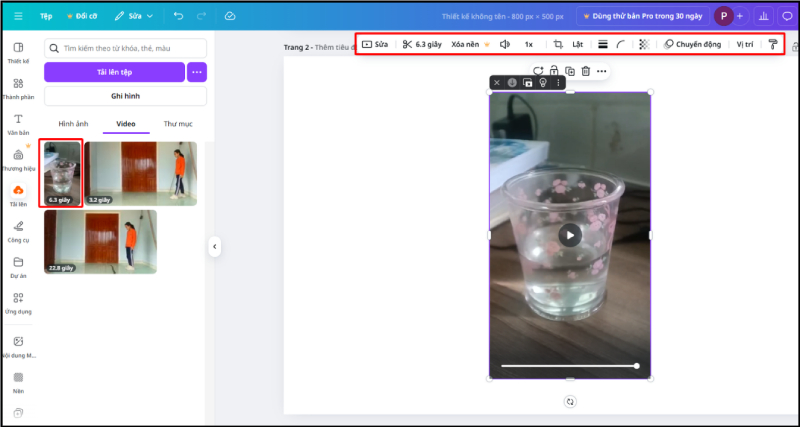Click the video progress bar on canvas
The width and height of the screenshot is (800, 427).
[568, 366]
